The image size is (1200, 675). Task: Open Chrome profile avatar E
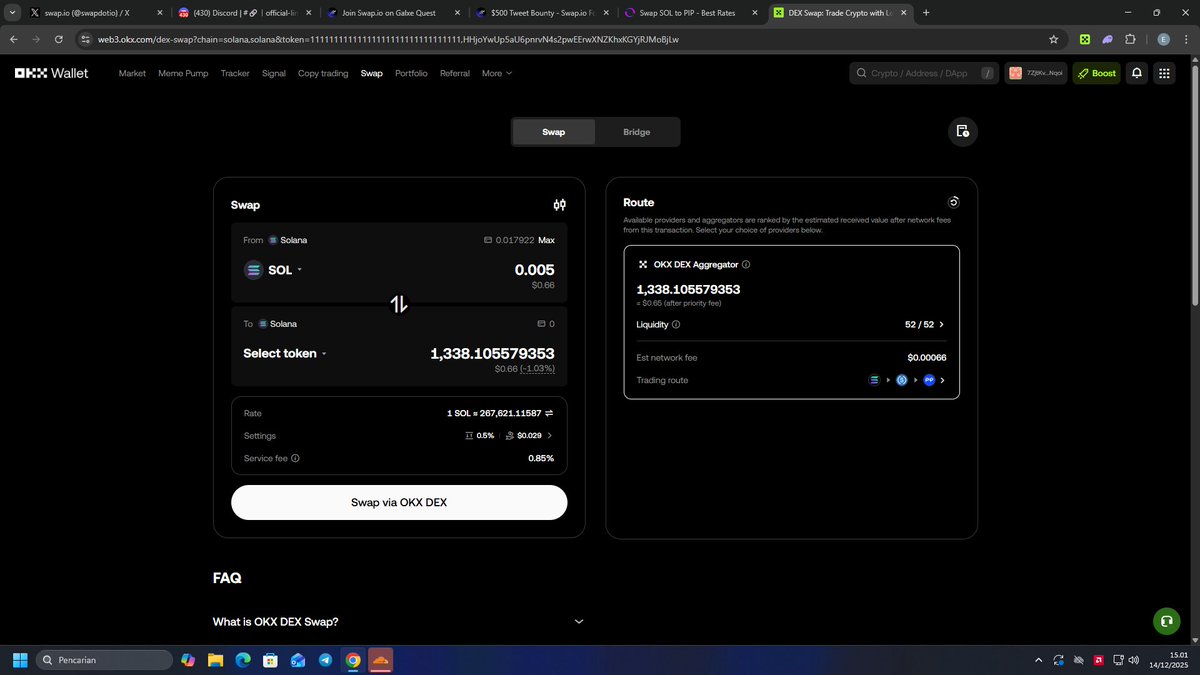(x=1163, y=40)
